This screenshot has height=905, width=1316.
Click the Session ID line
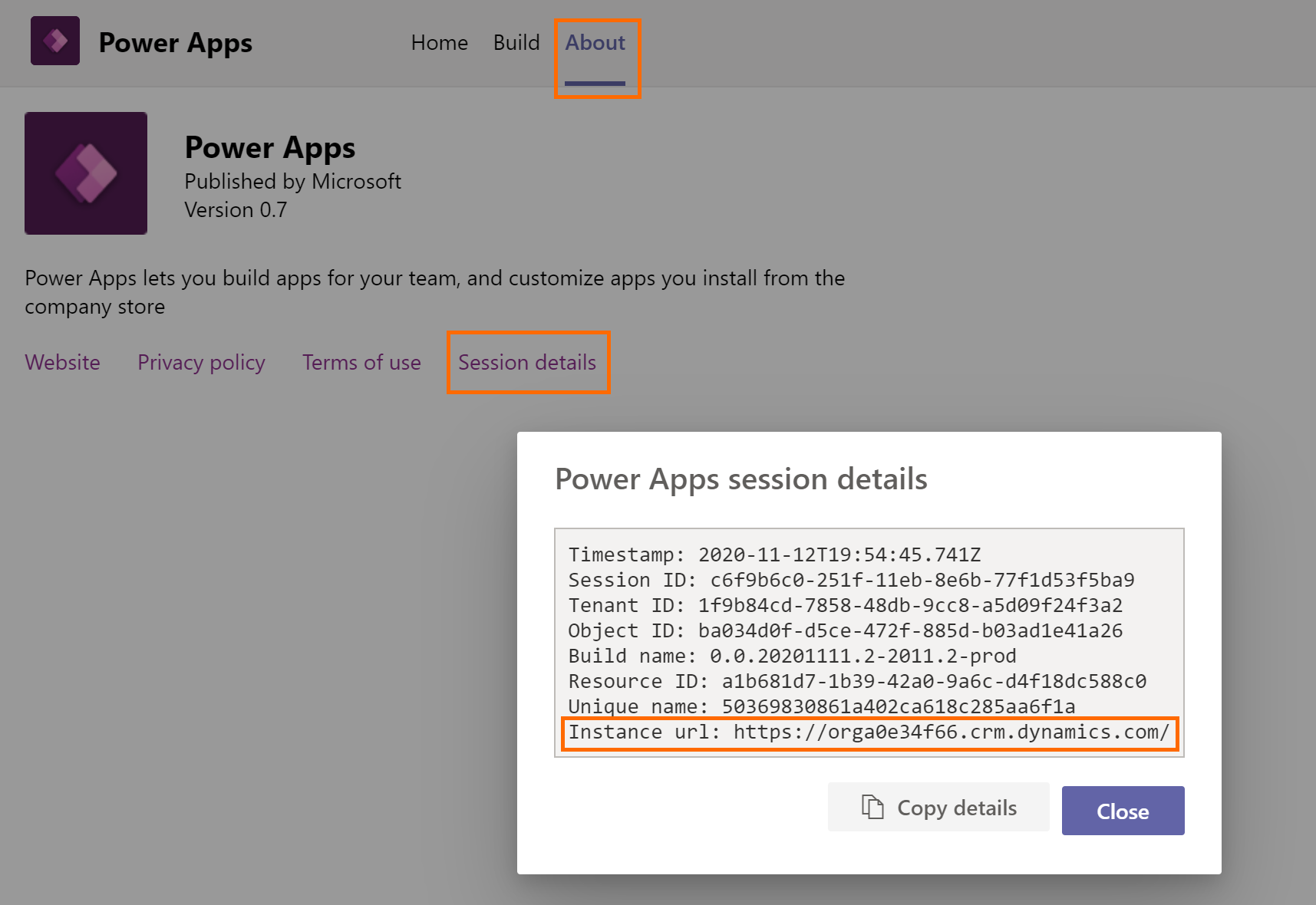[851, 580]
